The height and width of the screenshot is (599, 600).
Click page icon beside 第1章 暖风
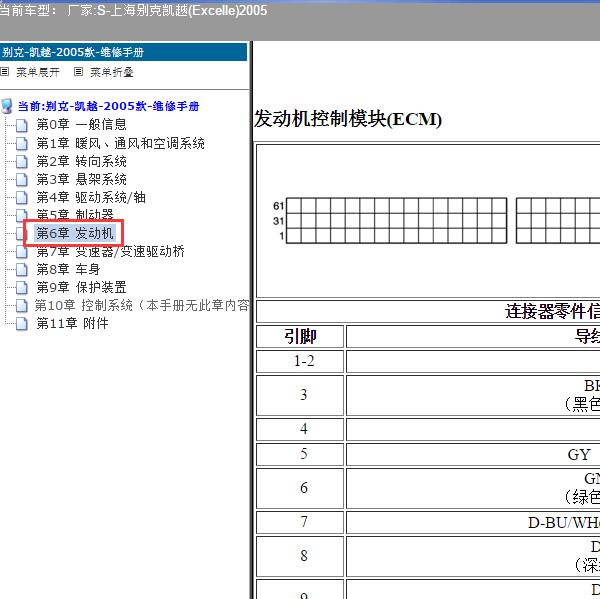22,144
